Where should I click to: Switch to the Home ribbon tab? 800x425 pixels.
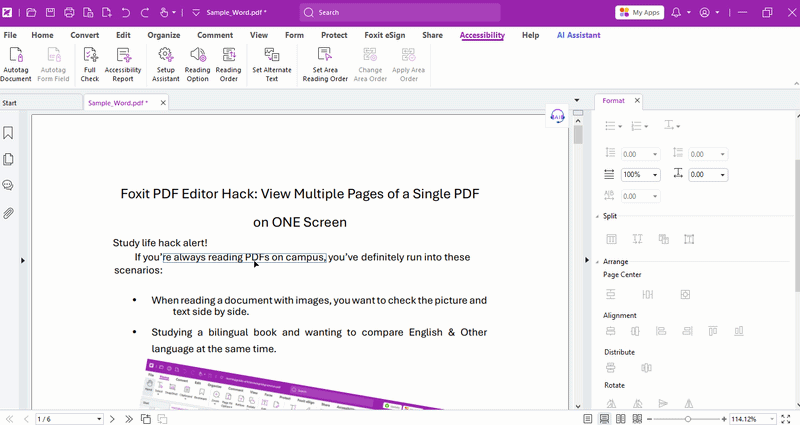(x=42, y=35)
